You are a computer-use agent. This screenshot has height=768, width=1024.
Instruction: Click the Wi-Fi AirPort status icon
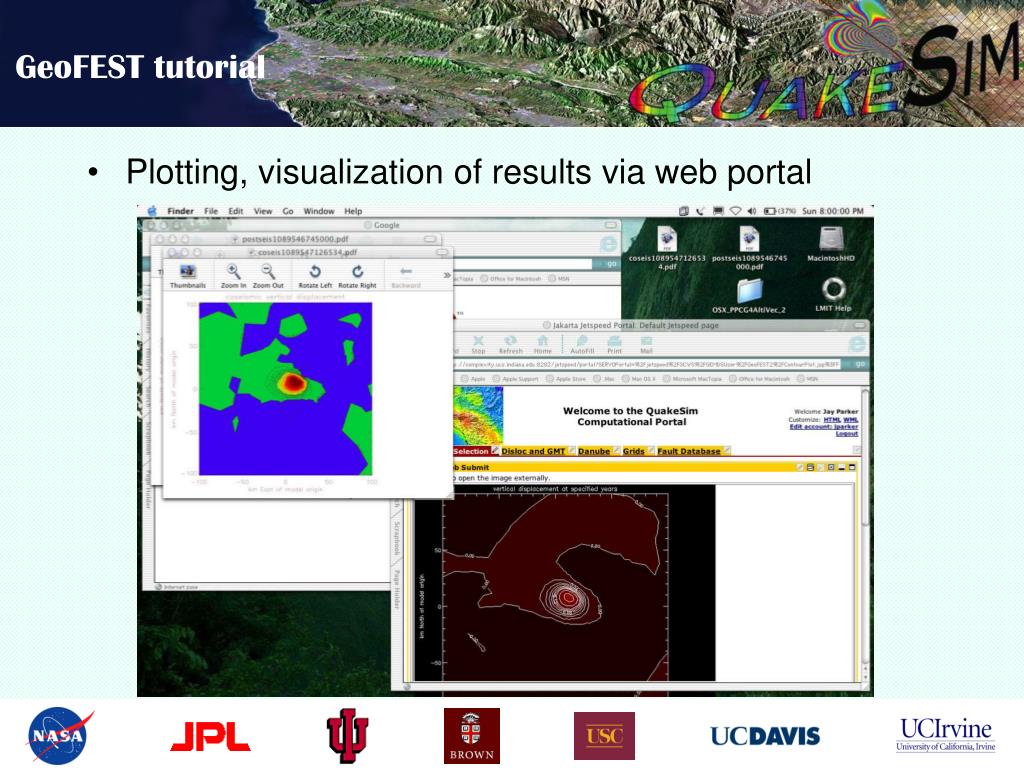(x=735, y=211)
